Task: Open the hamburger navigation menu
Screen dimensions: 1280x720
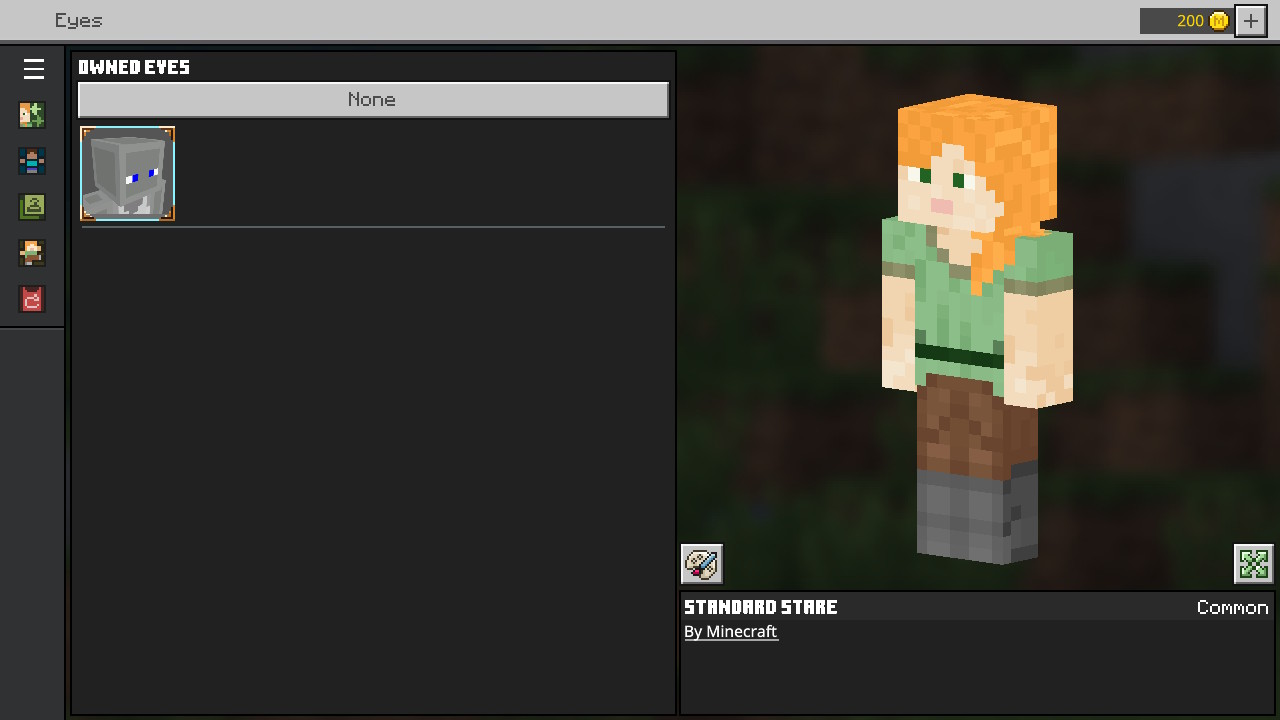Action: [33, 69]
